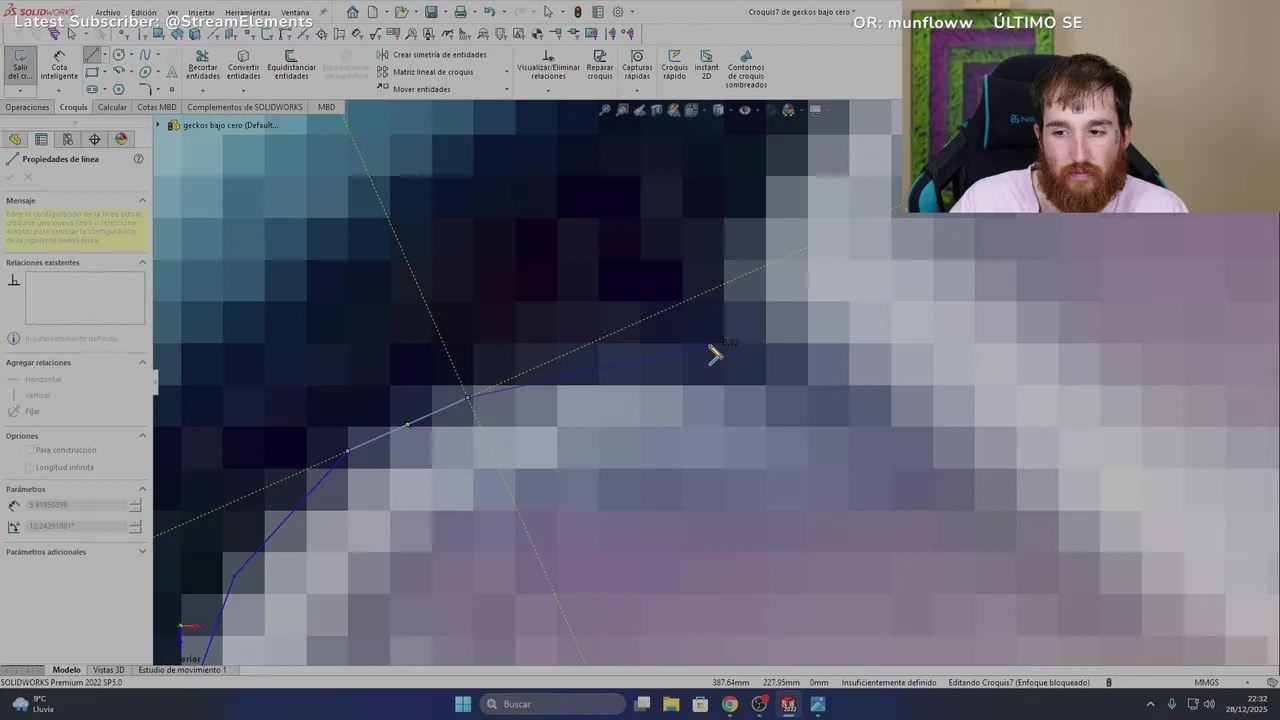Open Chrome from the taskbar
1280x720 pixels.
[x=730, y=704]
